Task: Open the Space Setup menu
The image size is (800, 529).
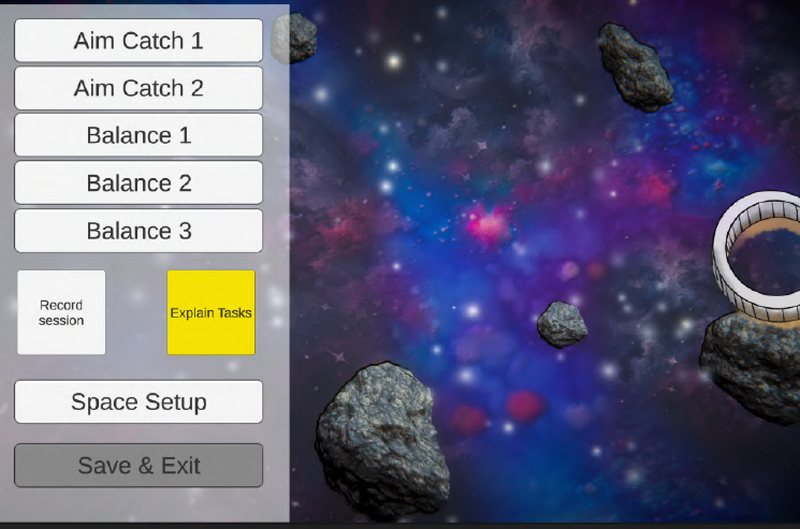Action: pyautogui.click(x=138, y=402)
